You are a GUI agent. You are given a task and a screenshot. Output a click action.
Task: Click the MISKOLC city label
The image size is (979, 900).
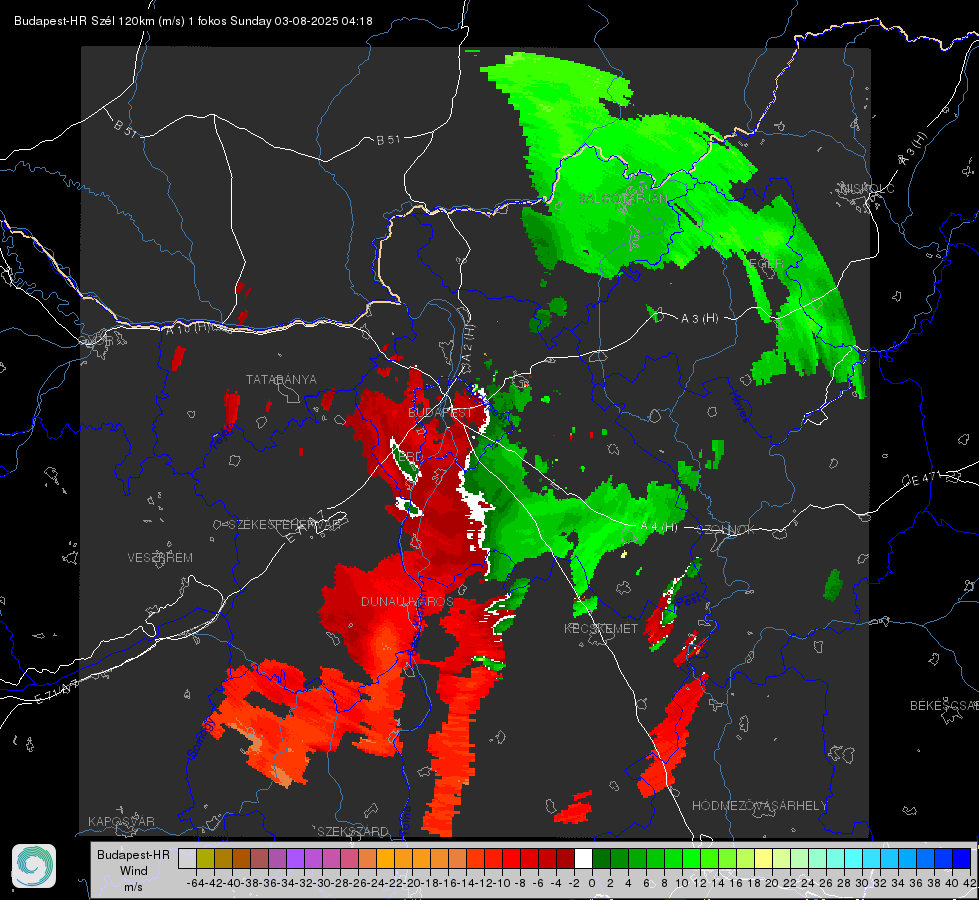[x=867, y=189]
